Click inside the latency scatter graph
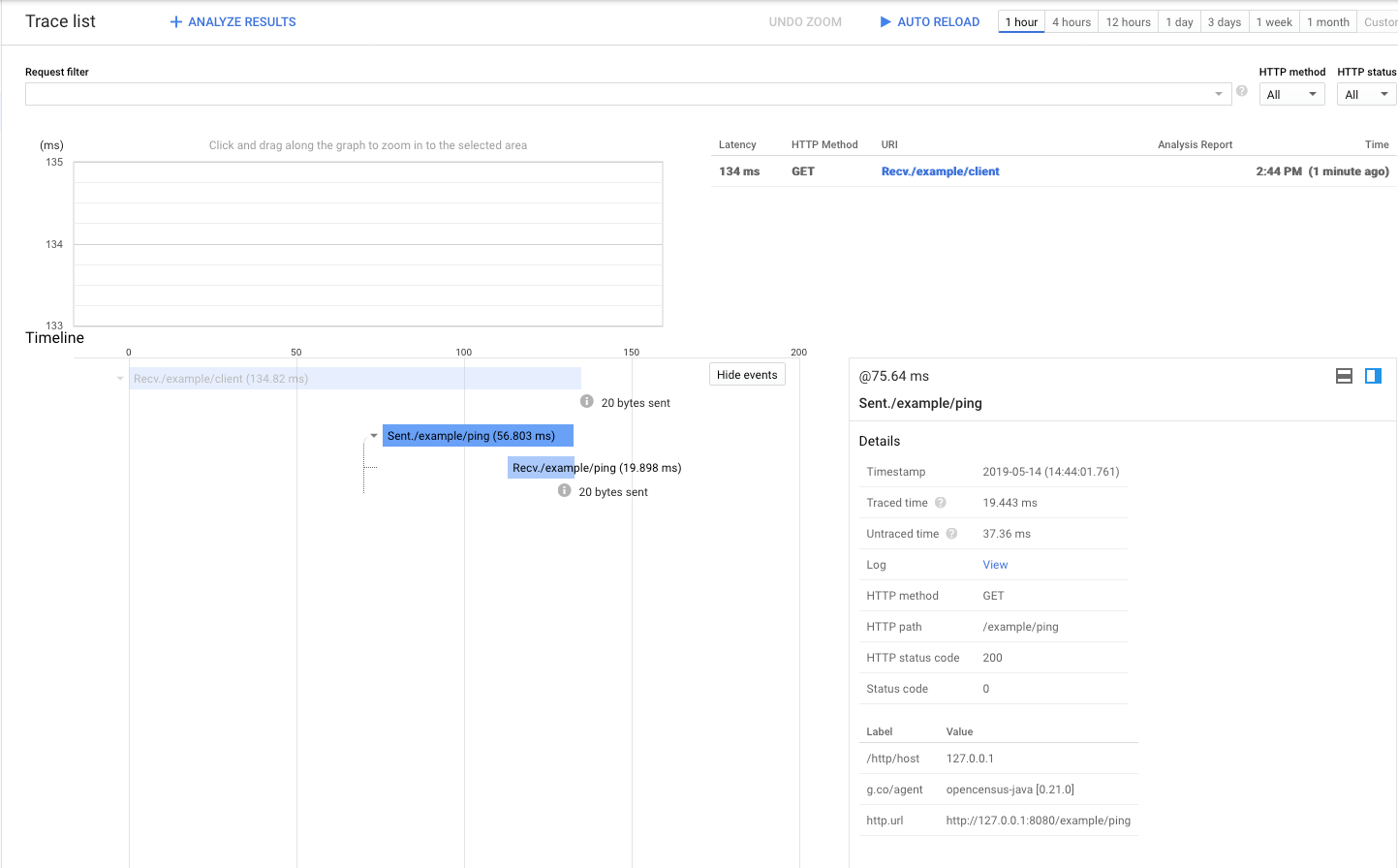This screenshot has width=1398, height=868. [368, 244]
